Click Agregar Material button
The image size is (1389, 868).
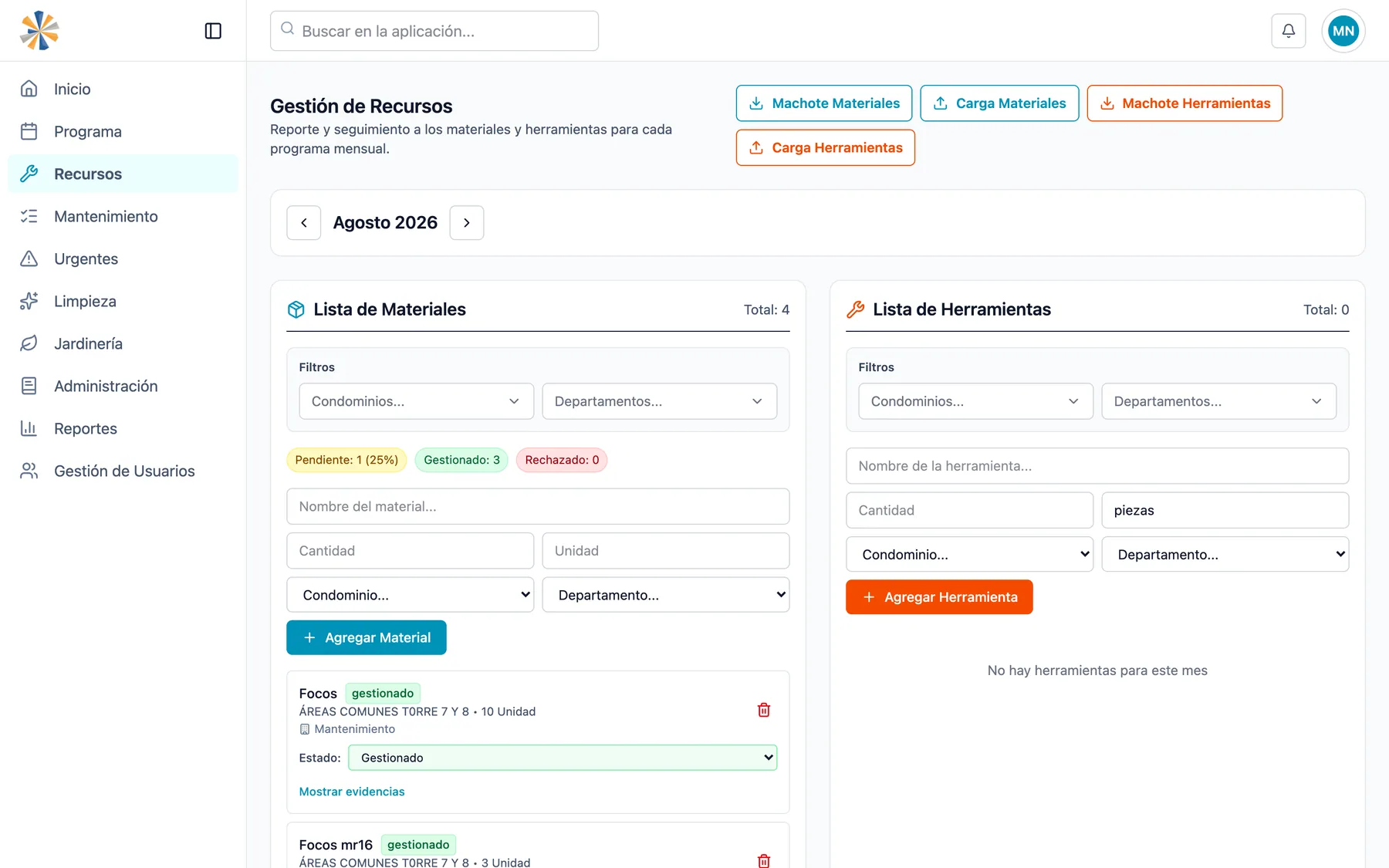[x=367, y=637]
